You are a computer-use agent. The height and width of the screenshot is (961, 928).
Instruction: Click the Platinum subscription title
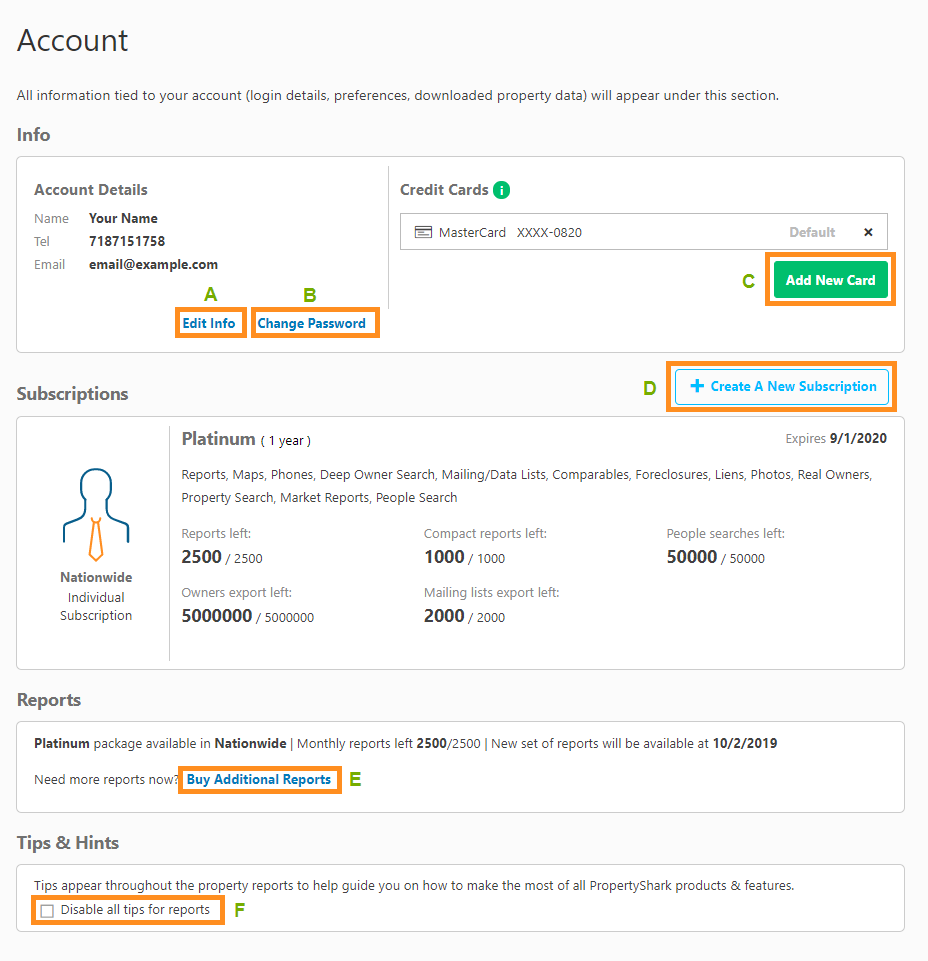click(x=218, y=439)
